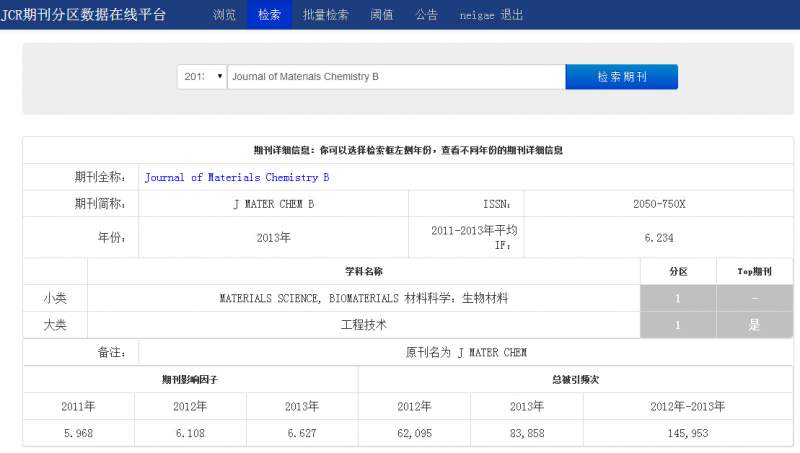Select the 检索 tab
This screenshot has width=800, height=453.
(x=269, y=15)
